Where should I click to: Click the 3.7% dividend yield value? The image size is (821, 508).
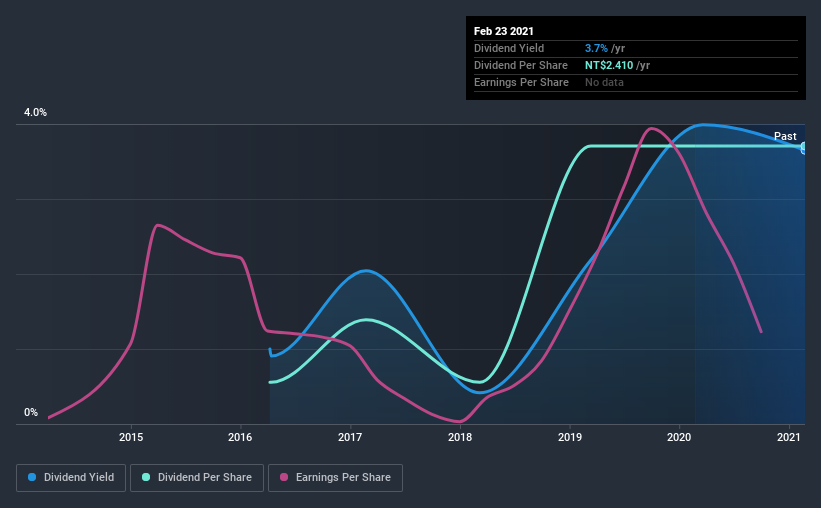click(596, 48)
